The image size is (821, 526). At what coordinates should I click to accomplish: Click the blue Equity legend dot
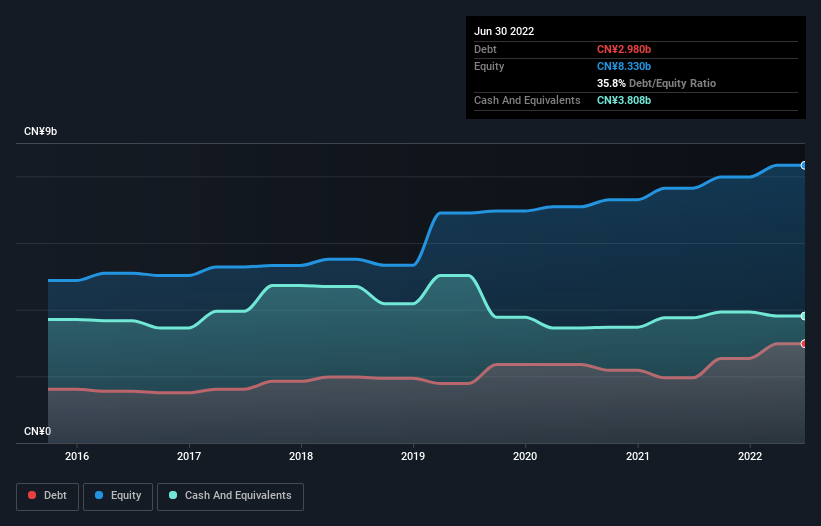tap(99, 495)
